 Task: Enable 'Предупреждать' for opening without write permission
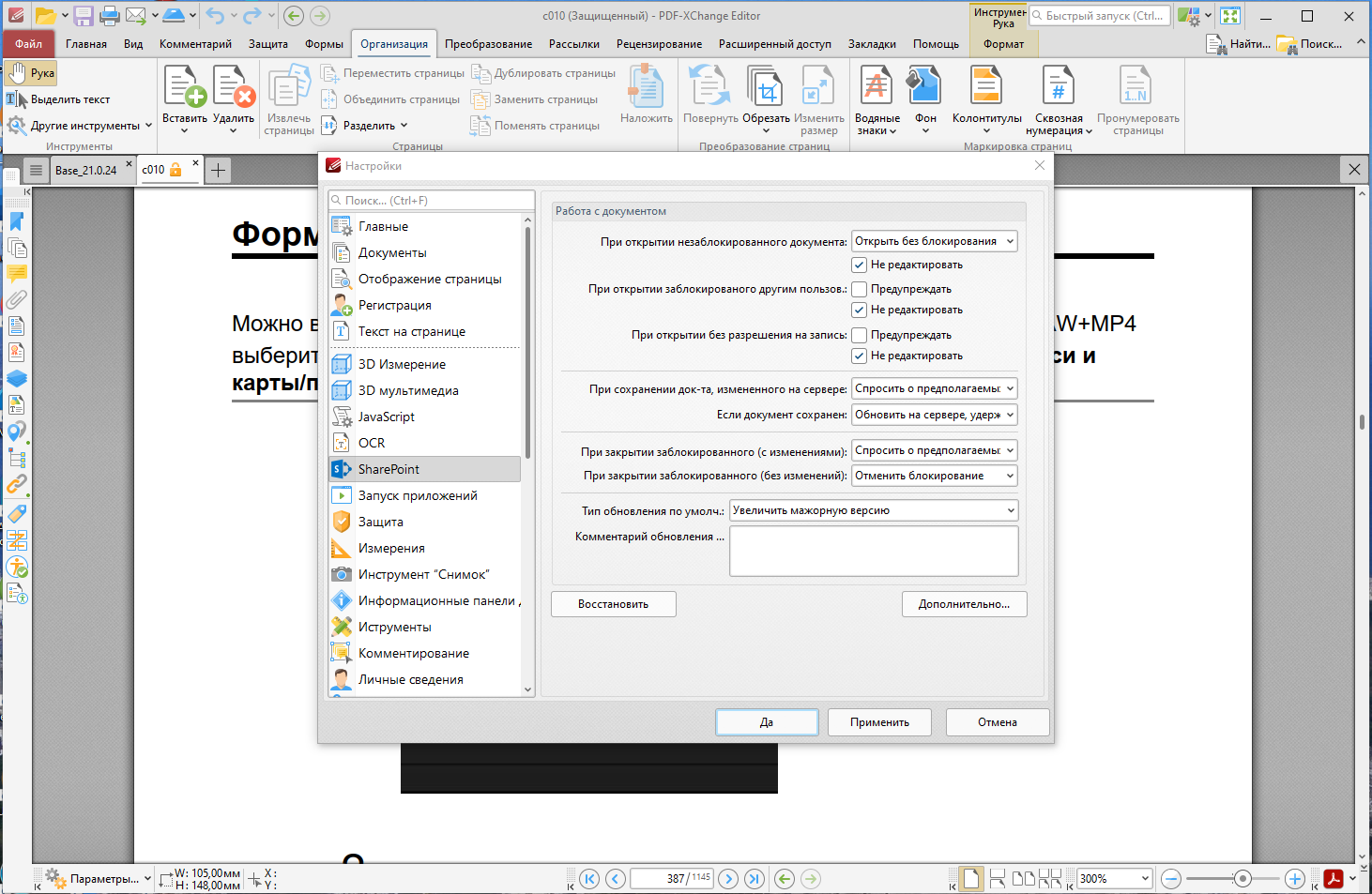point(859,335)
